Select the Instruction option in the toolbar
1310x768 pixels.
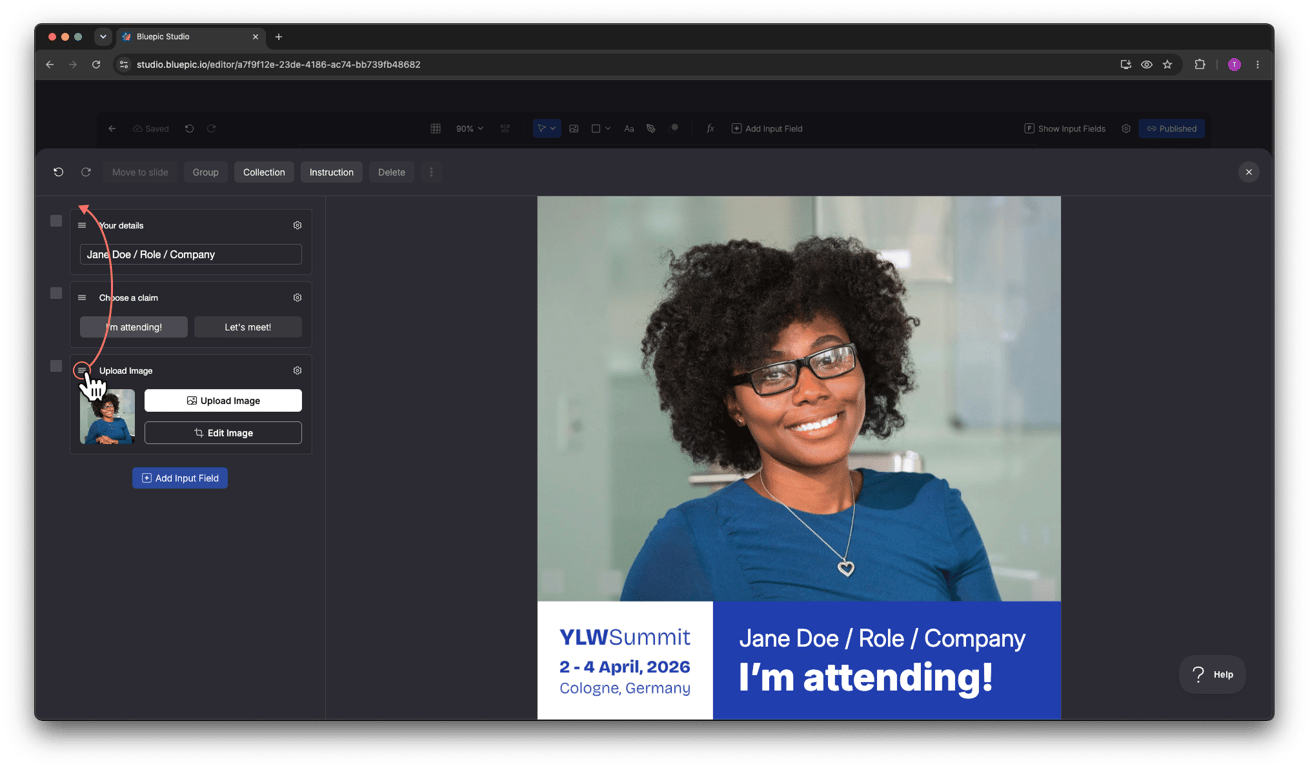coord(331,172)
